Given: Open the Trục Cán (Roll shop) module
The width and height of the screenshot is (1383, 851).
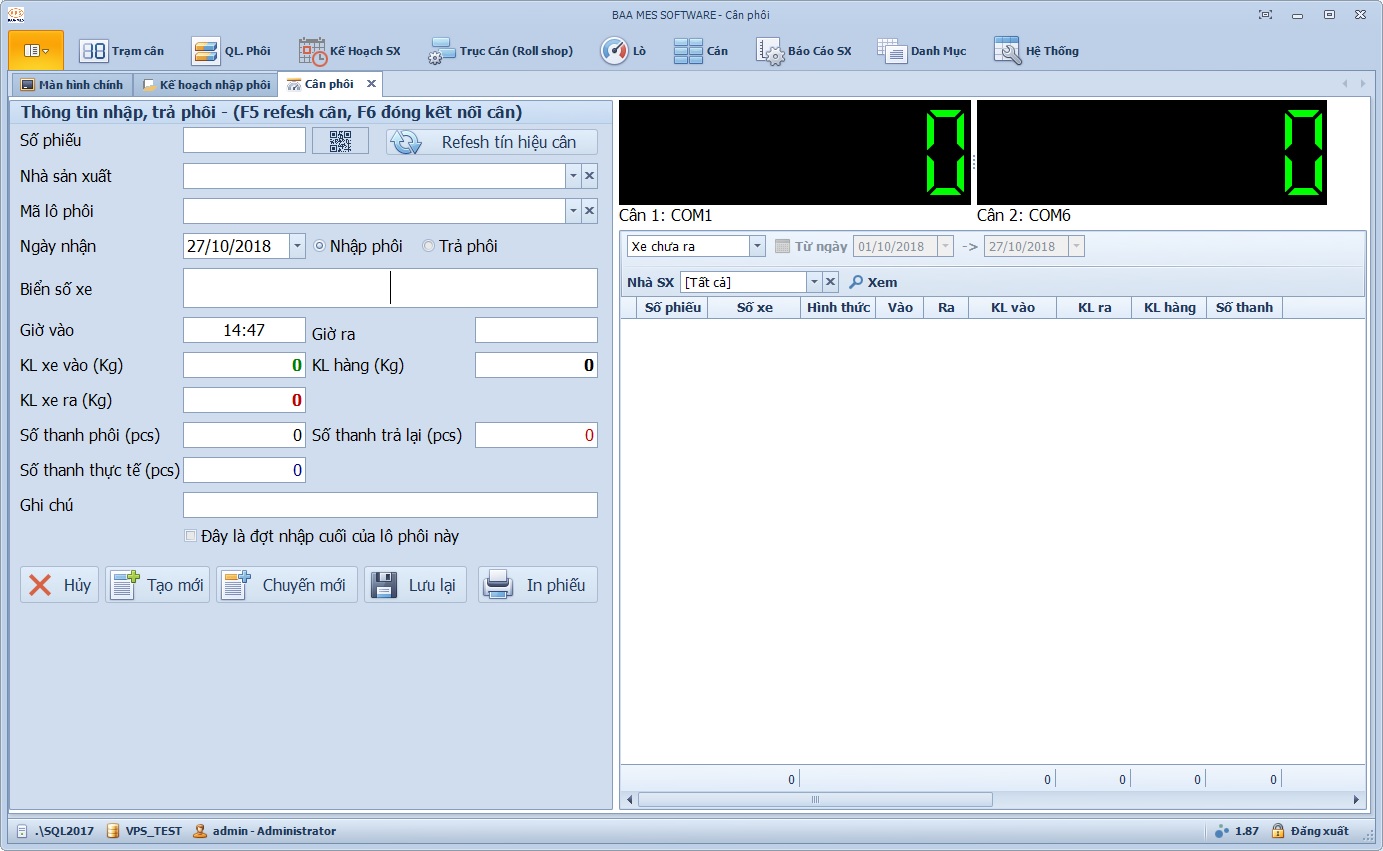Looking at the screenshot, I should coord(501,51).
